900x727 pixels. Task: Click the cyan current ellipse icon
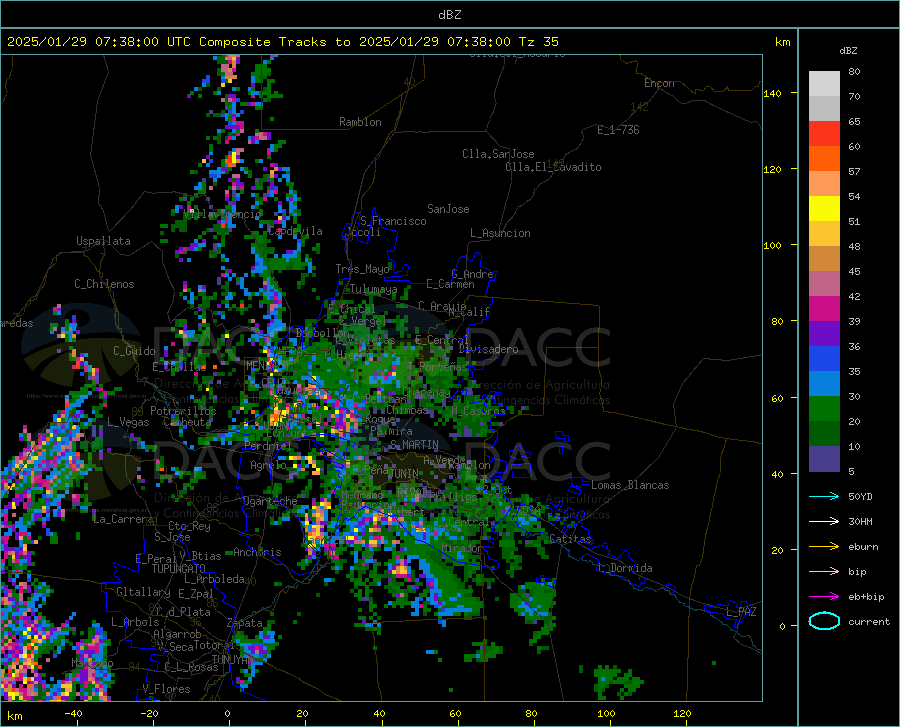pyautogui.click(x=824, y=621)
